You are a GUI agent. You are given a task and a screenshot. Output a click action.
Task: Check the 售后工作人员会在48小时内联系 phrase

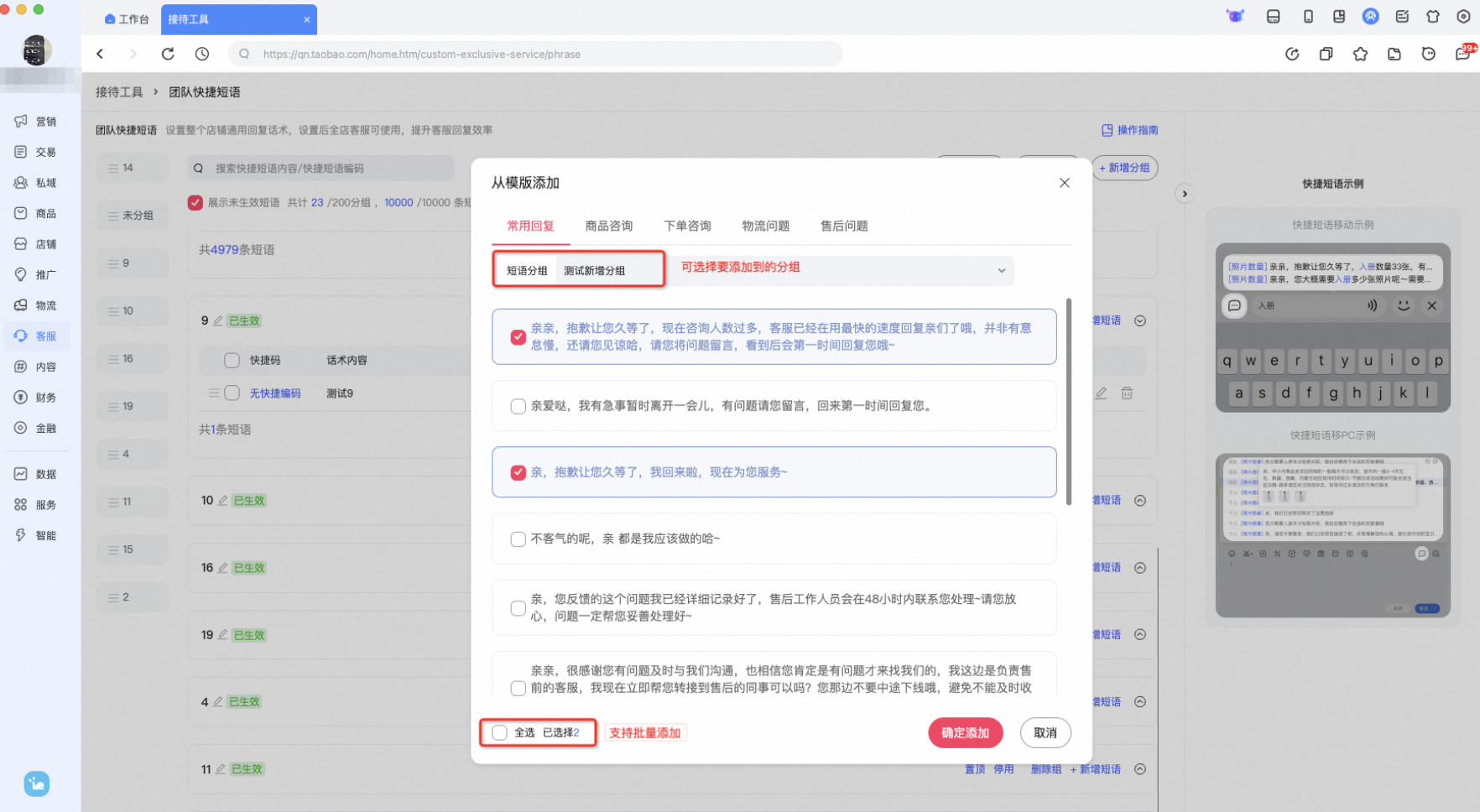[x=519, y=608]
